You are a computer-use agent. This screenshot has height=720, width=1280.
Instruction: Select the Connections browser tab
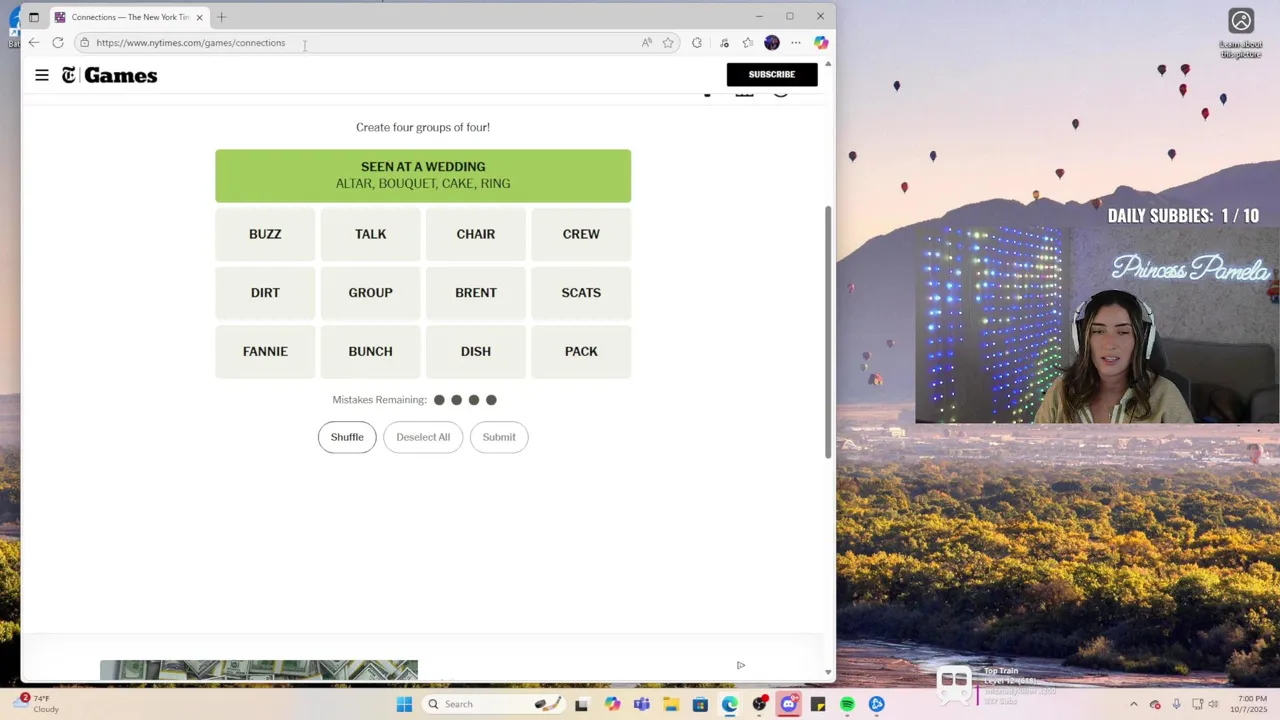130,17
